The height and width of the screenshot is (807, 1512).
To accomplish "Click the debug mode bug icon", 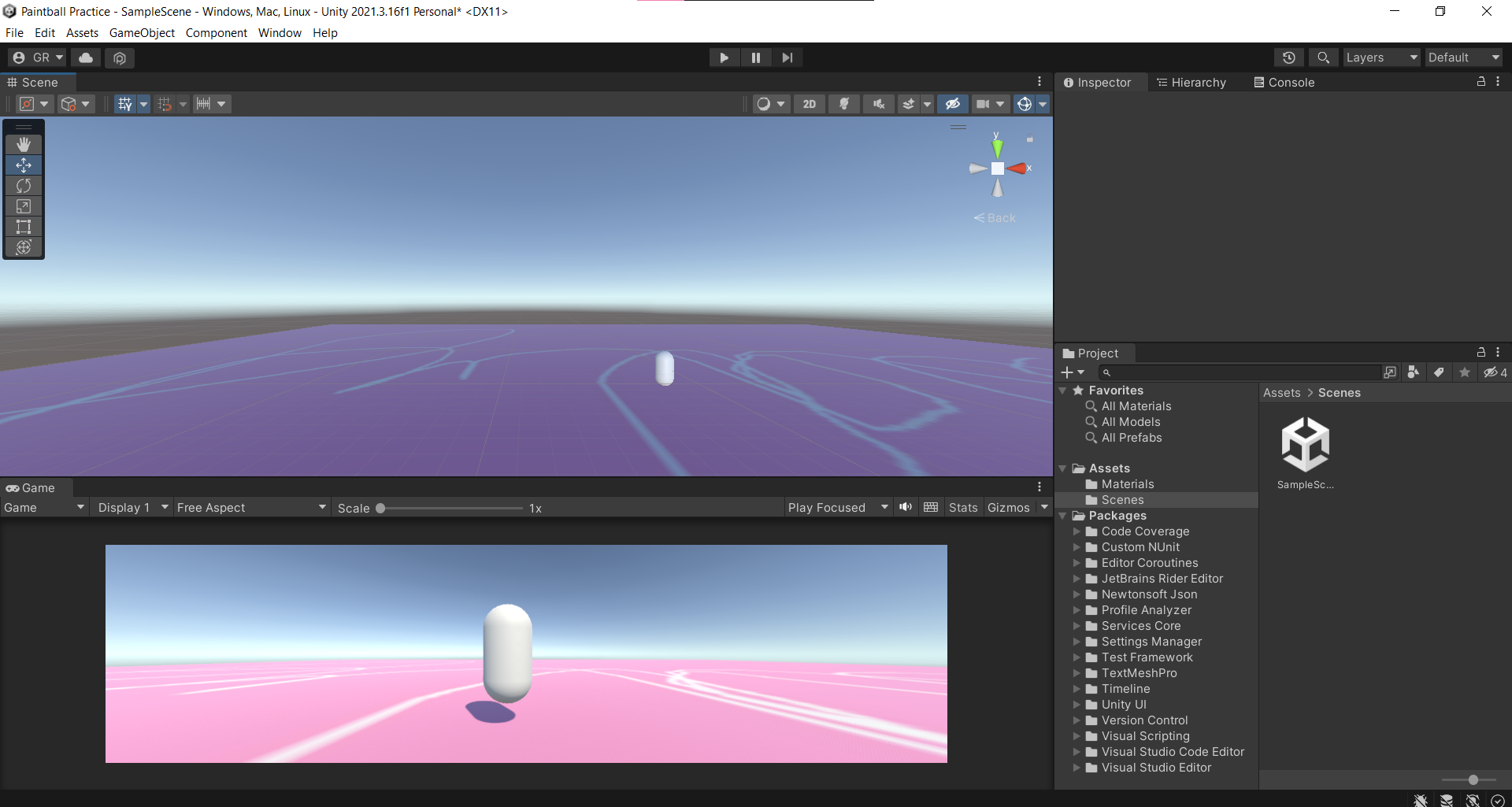I will point(1421,800).
